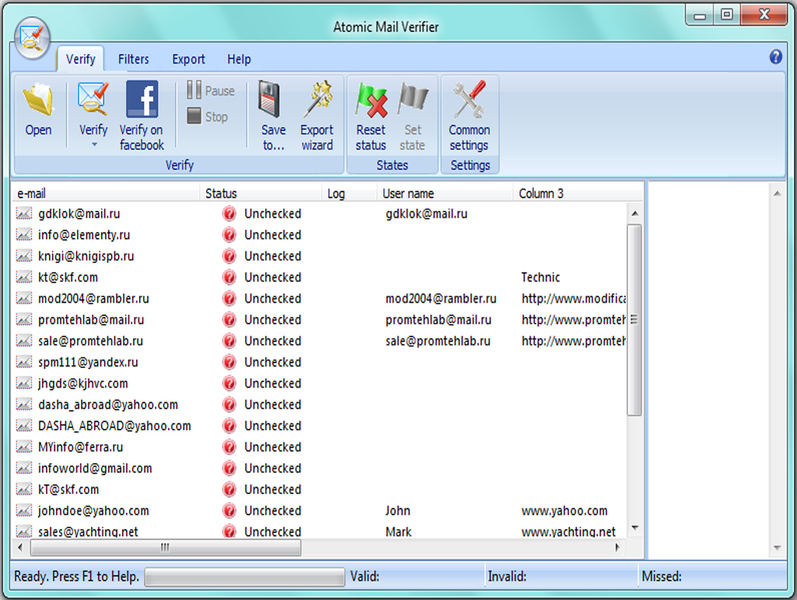Click the horizontal scrollbar thumb
The width and height of the screenshot is (797, 600).
(x=165, y=548)
